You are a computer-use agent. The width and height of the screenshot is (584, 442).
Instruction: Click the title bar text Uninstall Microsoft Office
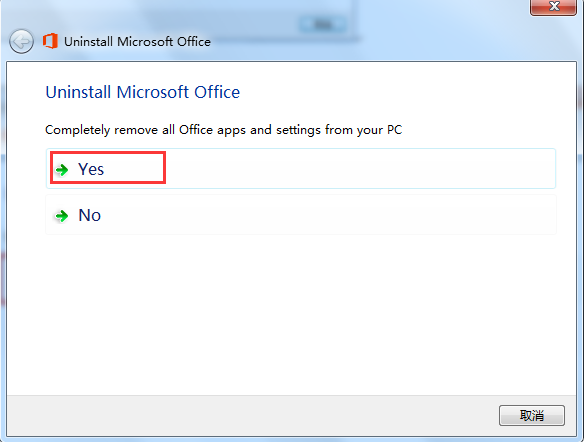tap(137, 42)
